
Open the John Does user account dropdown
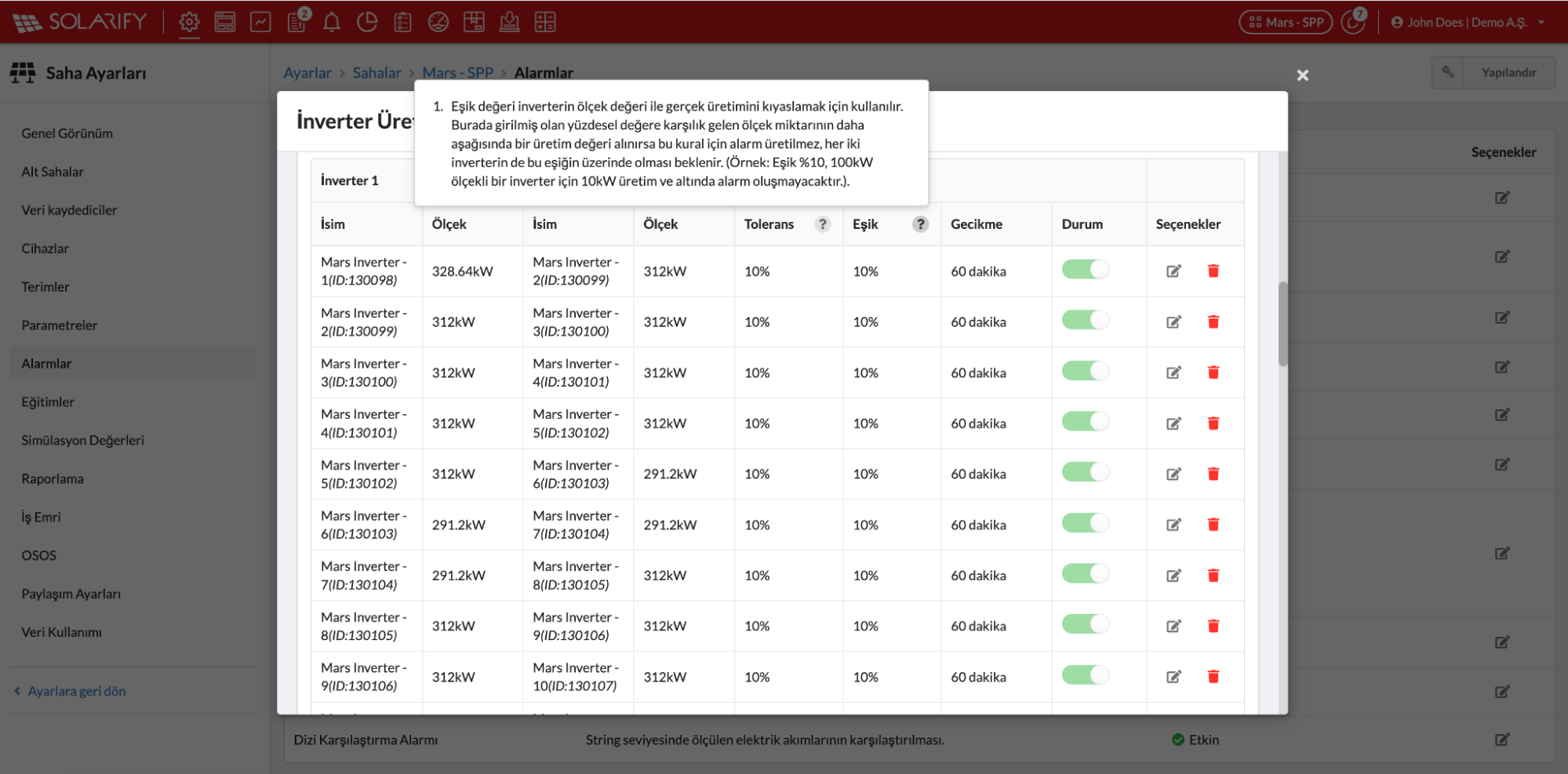pyautogui.click(x=1468, y=22)
